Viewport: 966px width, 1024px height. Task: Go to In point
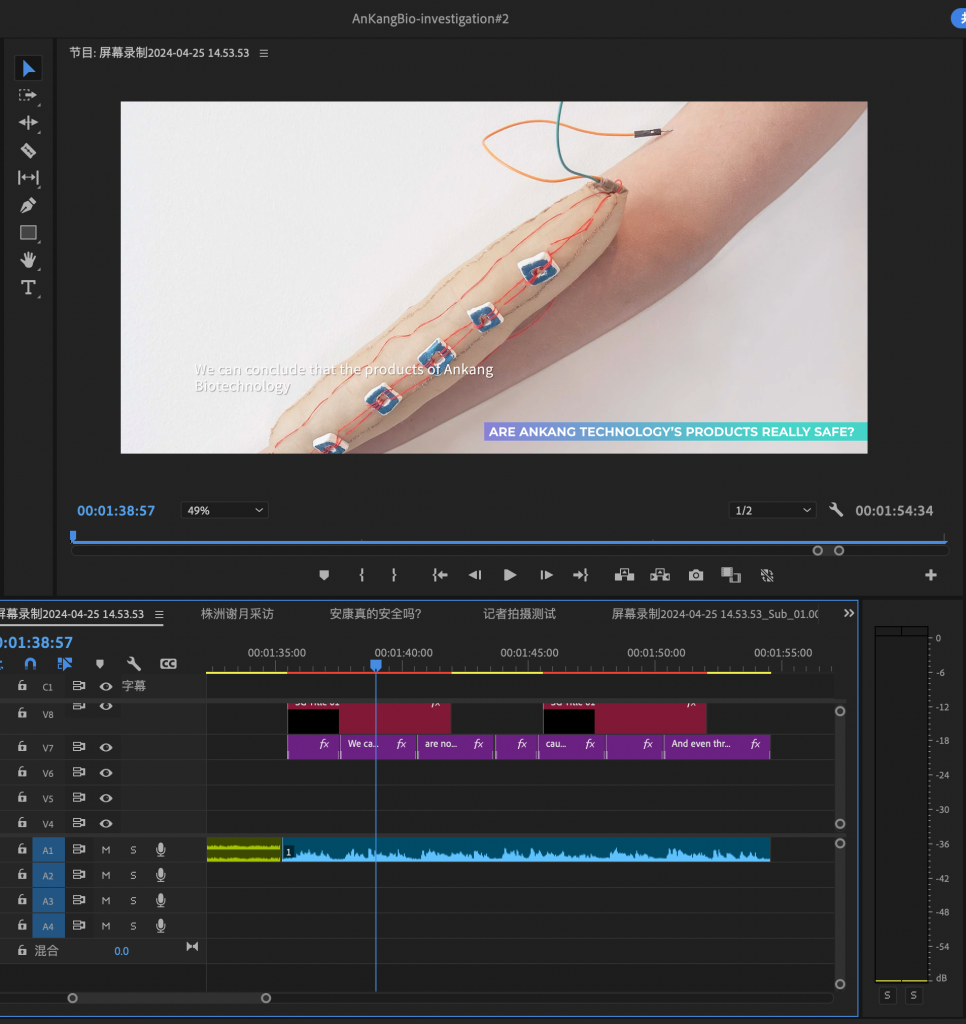[440, 575]
